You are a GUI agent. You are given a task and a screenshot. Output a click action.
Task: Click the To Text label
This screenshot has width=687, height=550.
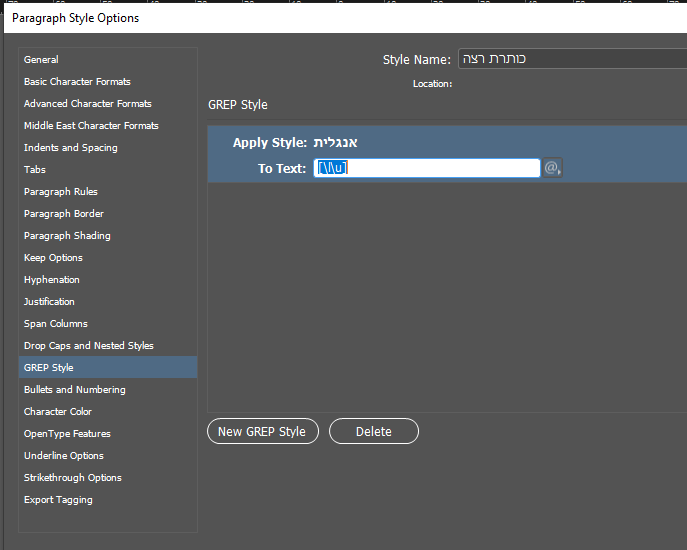pyautogui.click(x=282, y=168)
